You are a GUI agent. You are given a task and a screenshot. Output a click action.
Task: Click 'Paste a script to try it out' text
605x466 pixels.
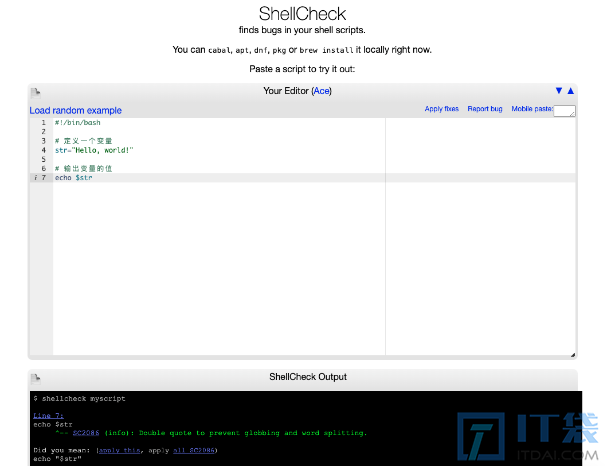(x=302, y=69)
